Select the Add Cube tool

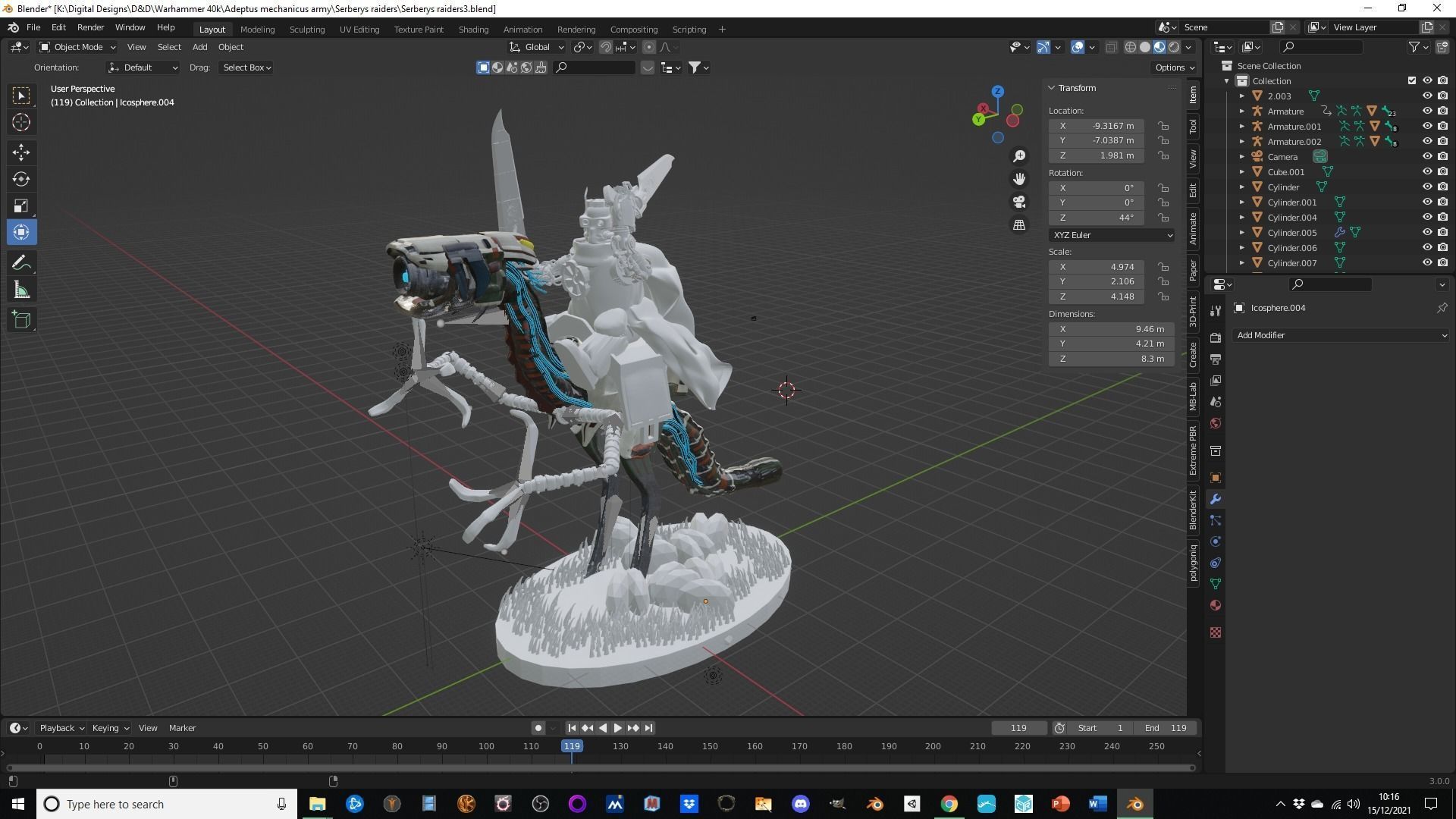pos(21,320)
